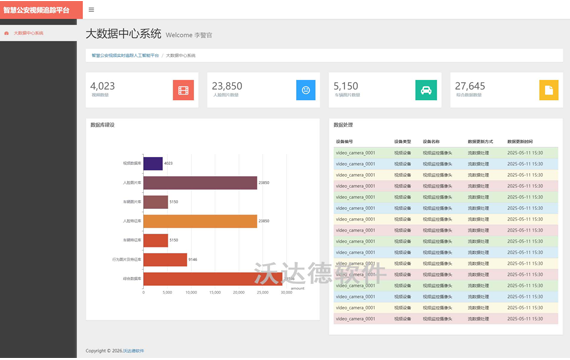This screenshot has height=360, width=570.
Task: Click the 智慧公安视频追踪平台 logo title
Action: pyautogui.click(x=36, y=10)
